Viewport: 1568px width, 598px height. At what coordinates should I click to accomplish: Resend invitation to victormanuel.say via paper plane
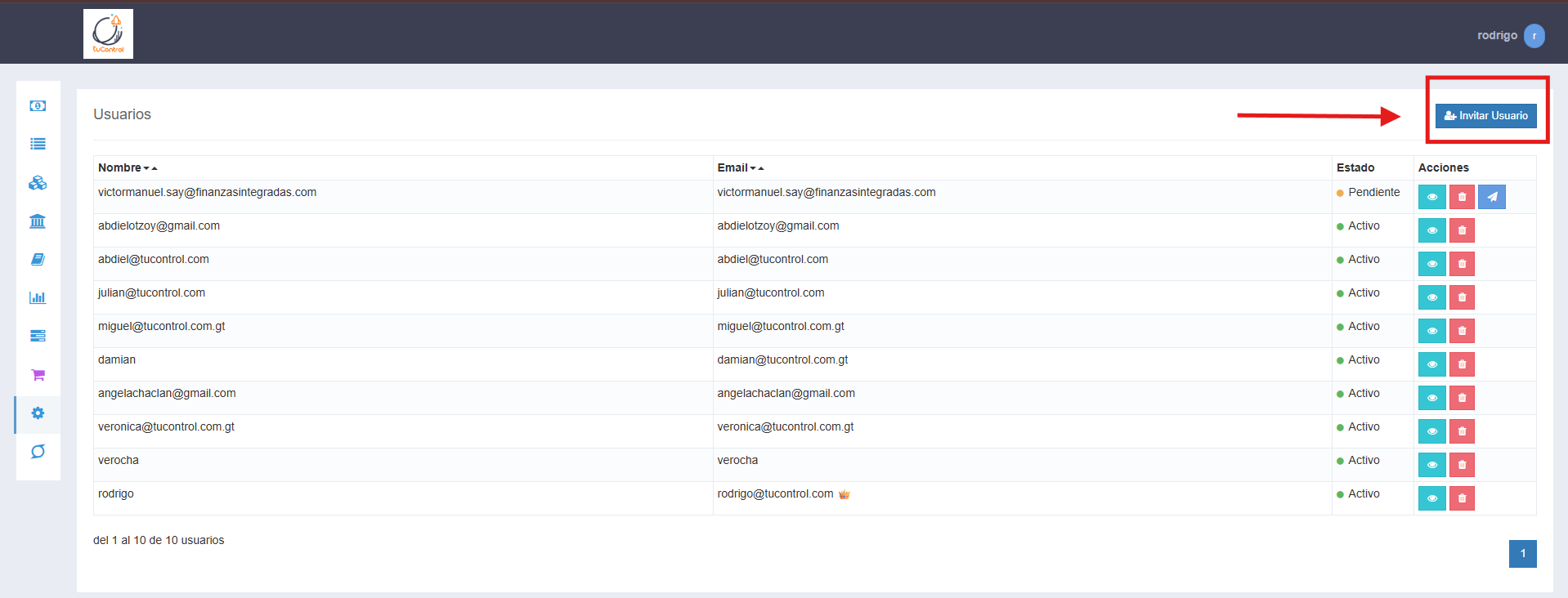coord(1492,197)
